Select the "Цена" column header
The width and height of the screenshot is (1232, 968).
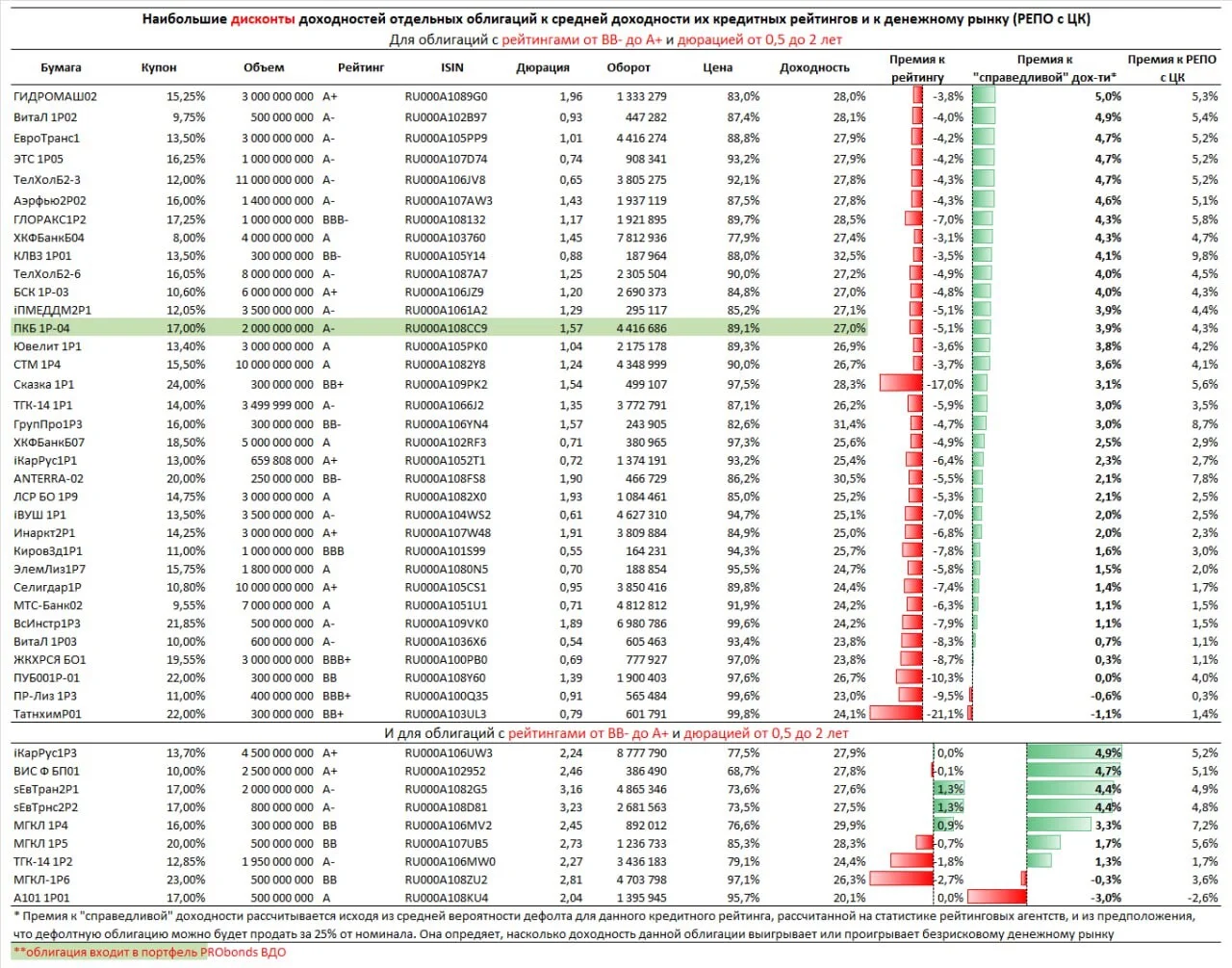718,67
